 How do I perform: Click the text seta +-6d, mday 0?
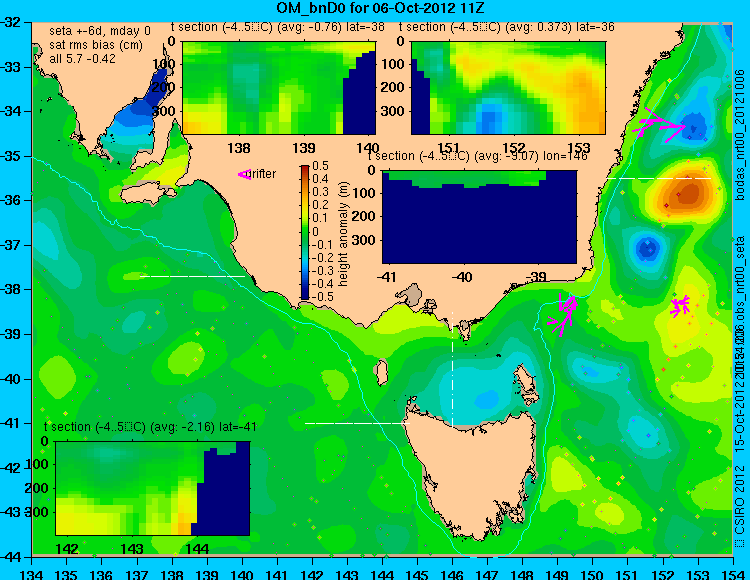99,31
